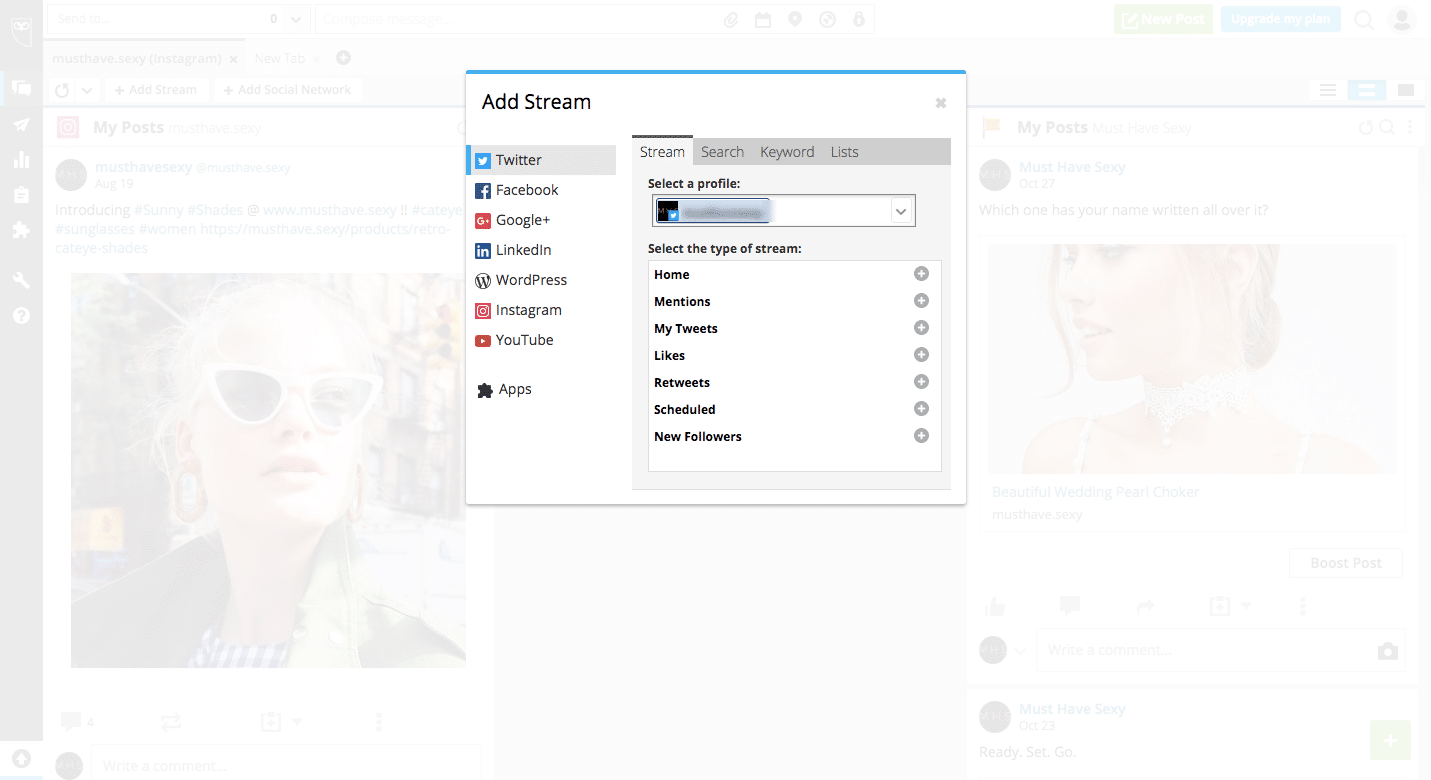Click the New Post button
Screen dimensions: 1431x780
coord(1163,19)
